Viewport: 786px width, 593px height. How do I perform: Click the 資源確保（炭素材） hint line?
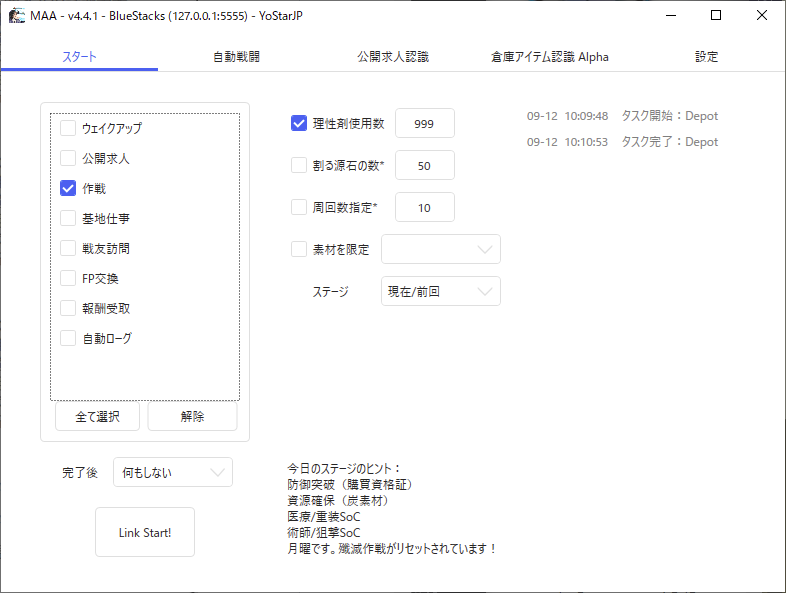pyautogui.click(x=338, y=501)
